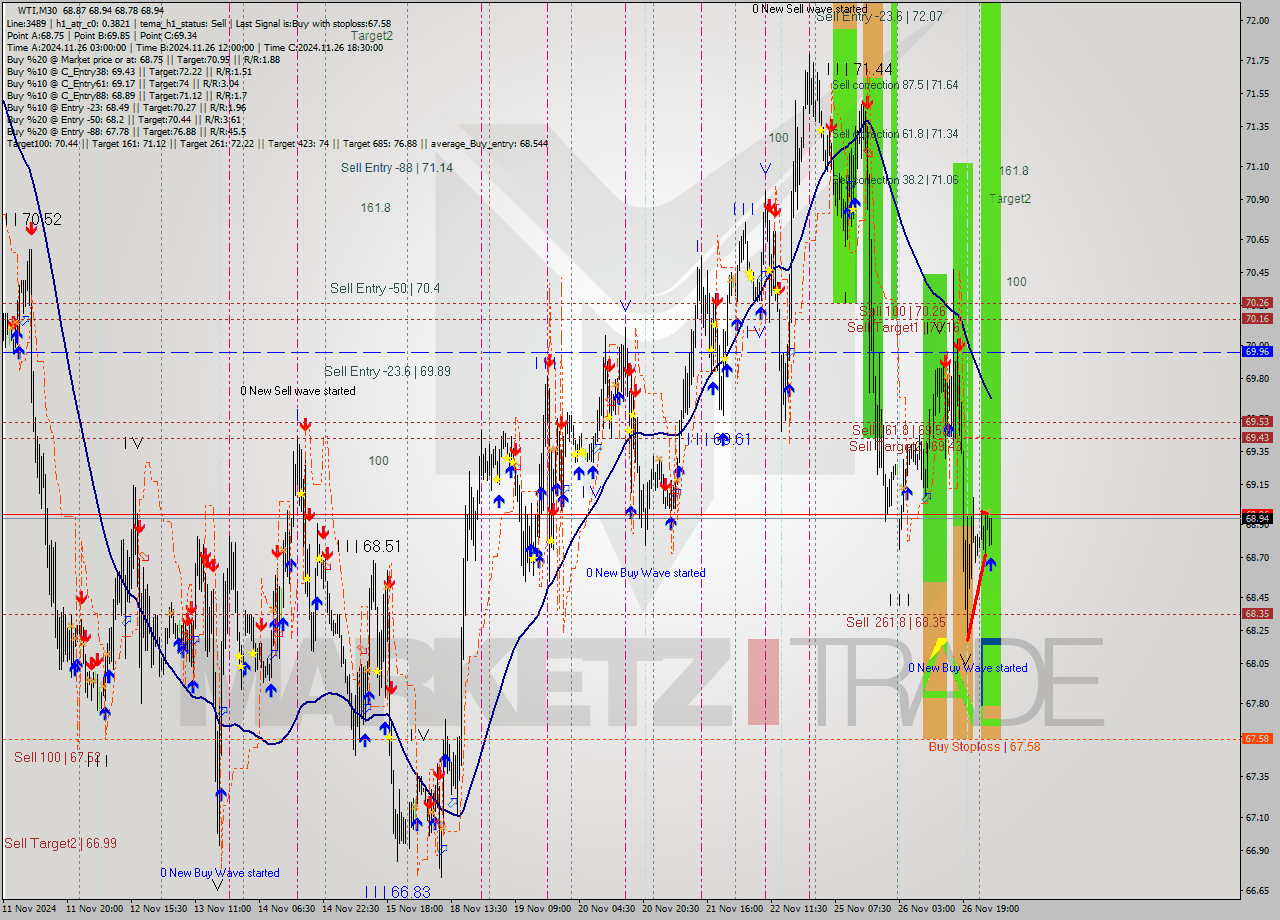
Task: Select the 66.65 price axis value
Action: (x=1257, y=890)
